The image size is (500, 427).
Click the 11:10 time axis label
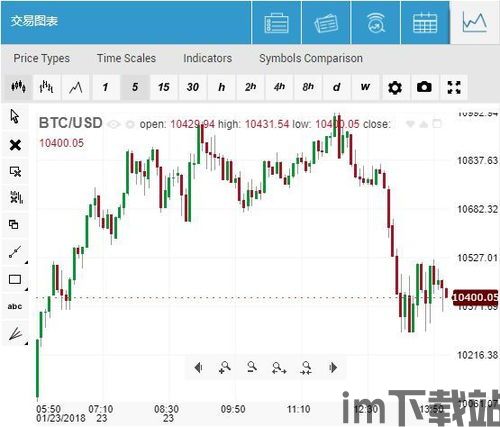point(299,409)
